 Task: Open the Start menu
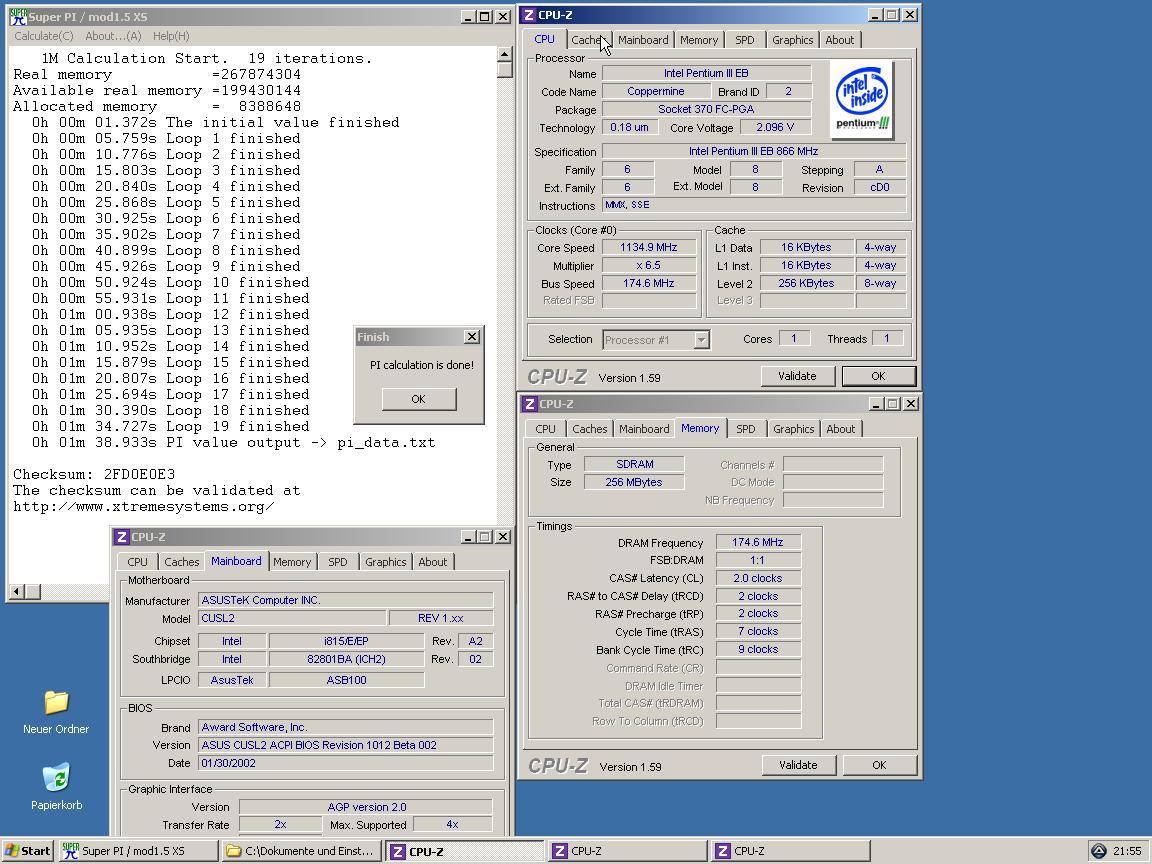pyautogui.click(x=27, y=851)
